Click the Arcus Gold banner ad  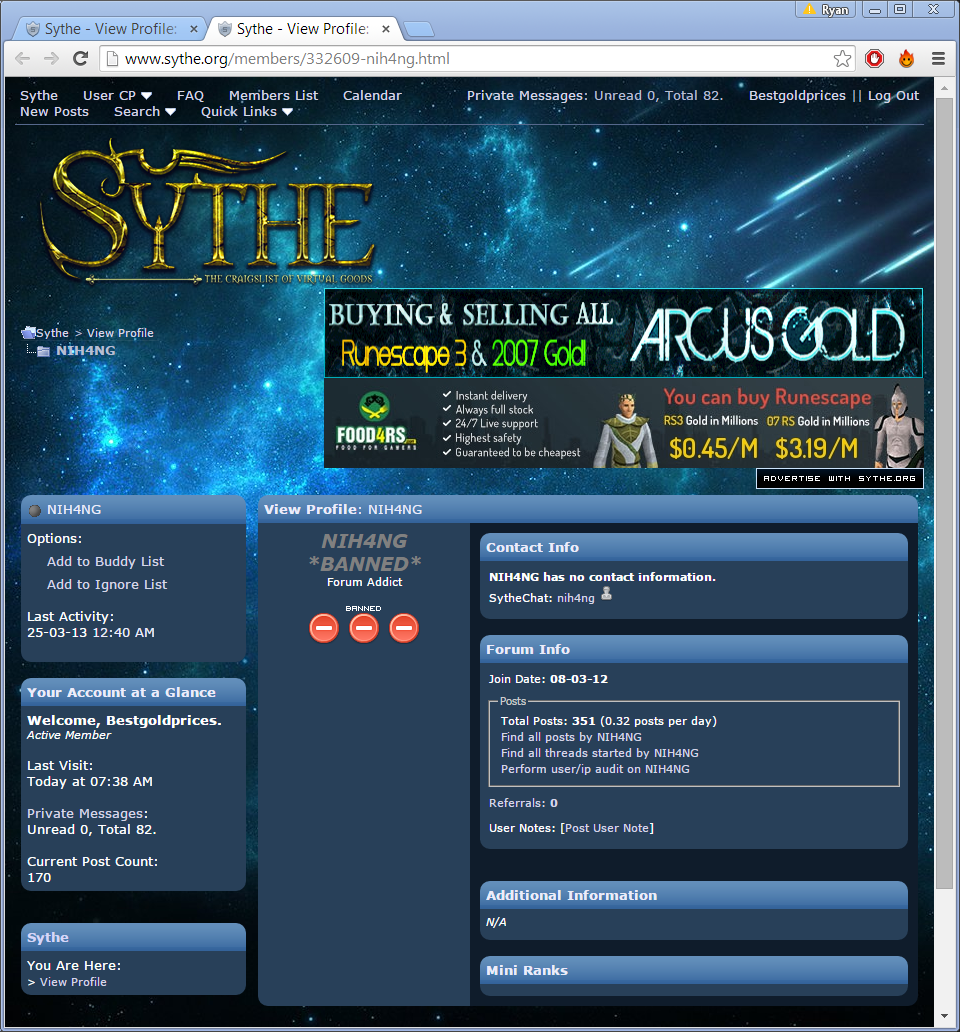623,333
